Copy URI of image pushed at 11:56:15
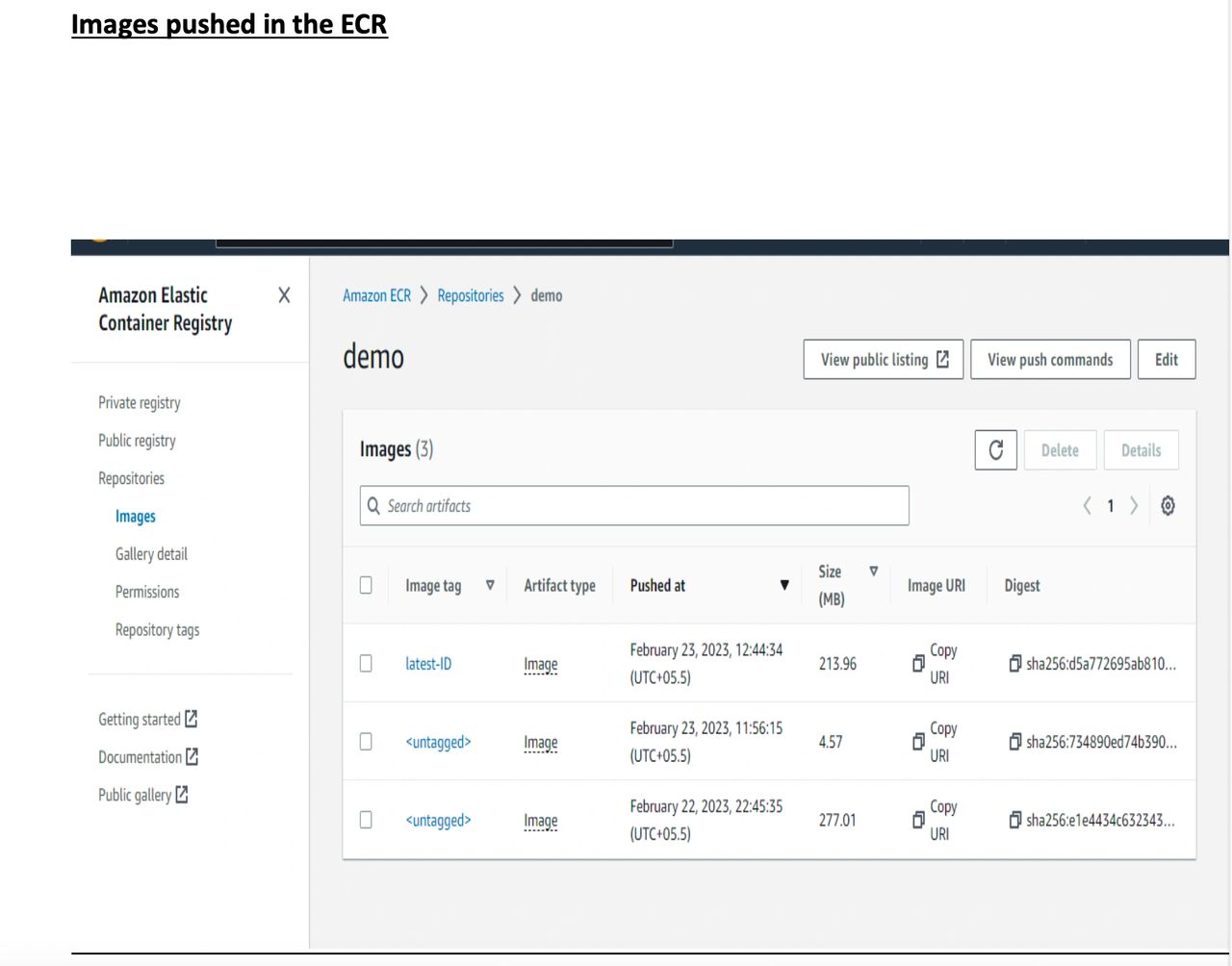 pos(935,742)
